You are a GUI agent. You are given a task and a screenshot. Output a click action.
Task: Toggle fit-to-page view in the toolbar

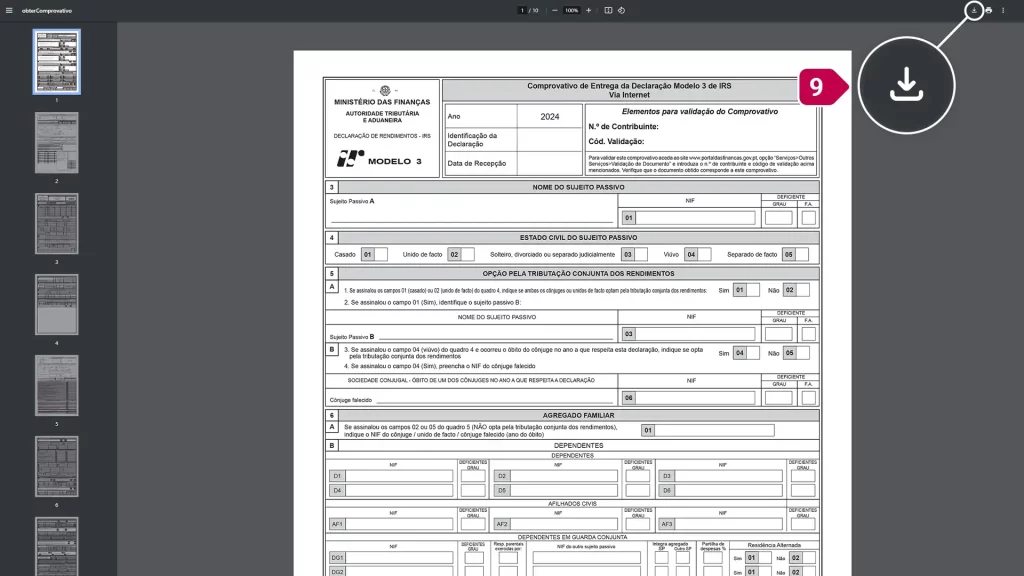[606, 11]
